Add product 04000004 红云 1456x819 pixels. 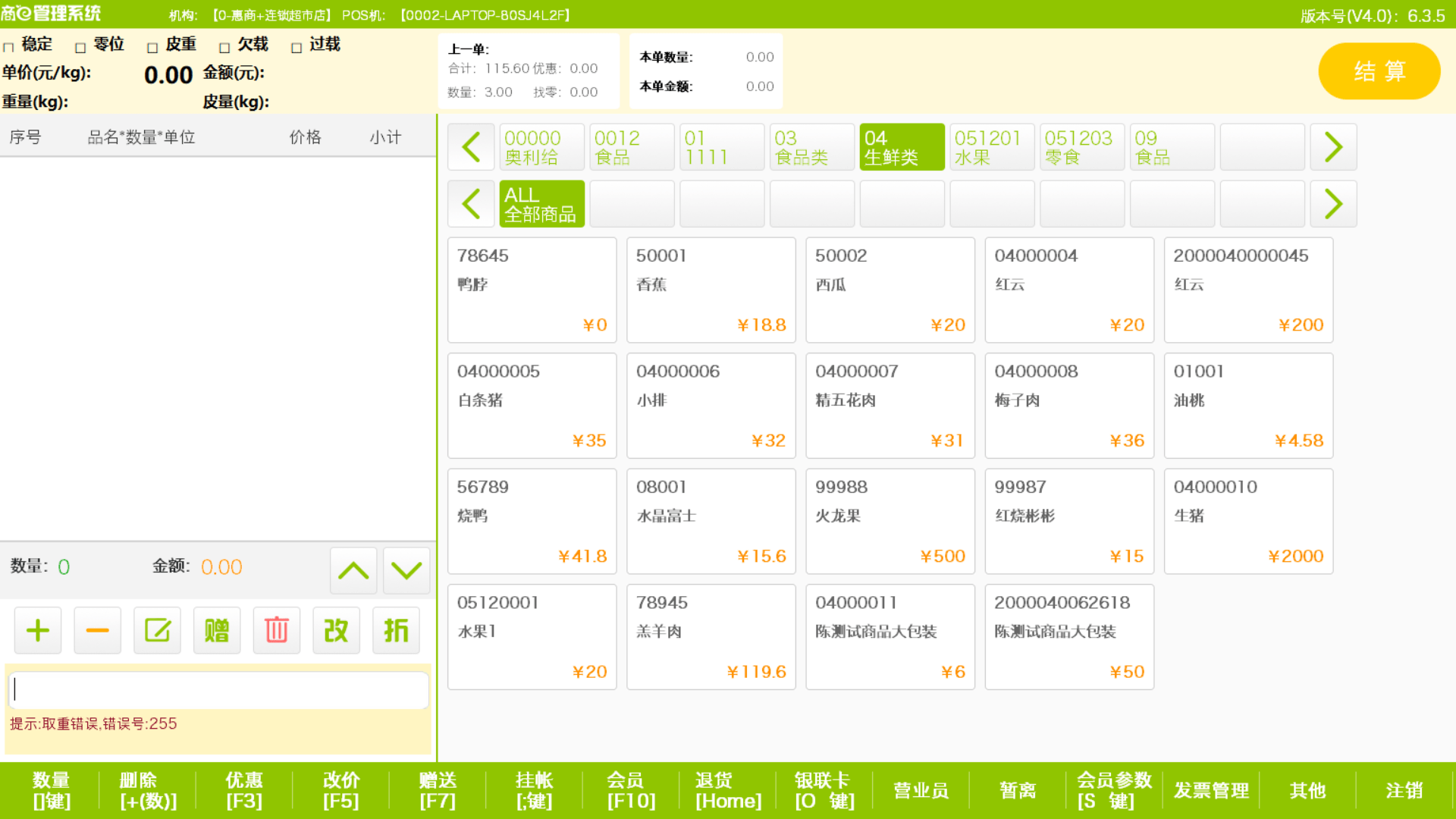point(1069,290)
